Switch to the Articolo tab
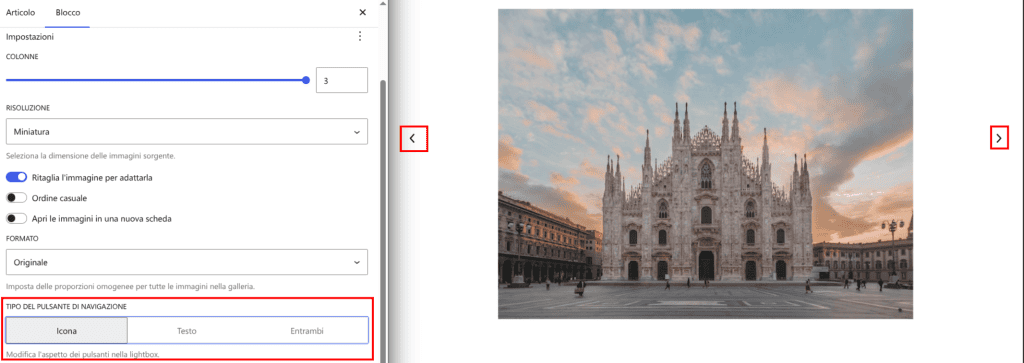This screenshot has width=1024, height=363. click(20, 12)
